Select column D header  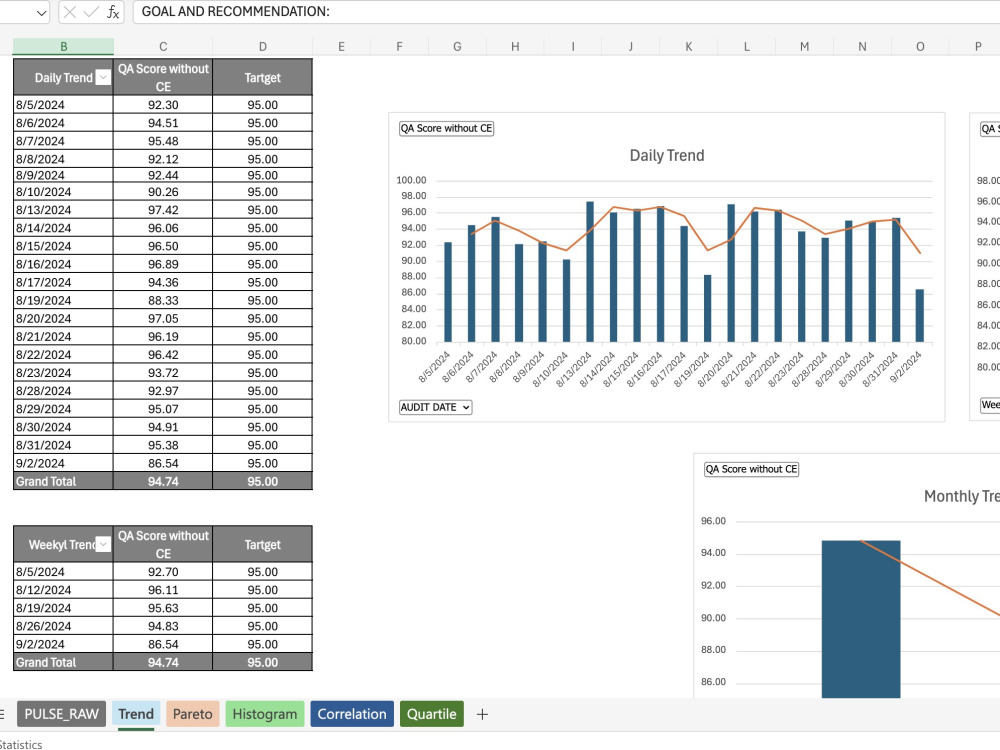(x=263, y=47)
